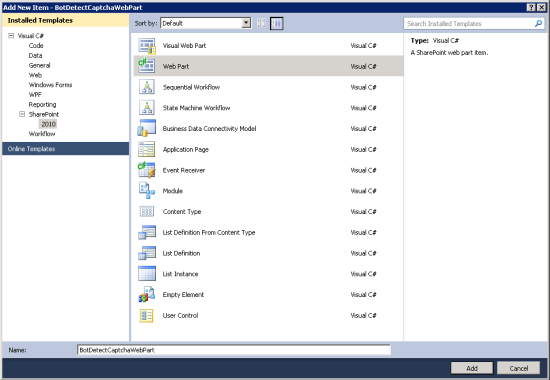Image resolution: width=550 pixels, height=380 pixels.
Task: Click the Sequential Workflow template icon
Action: [x=147, y=87]
